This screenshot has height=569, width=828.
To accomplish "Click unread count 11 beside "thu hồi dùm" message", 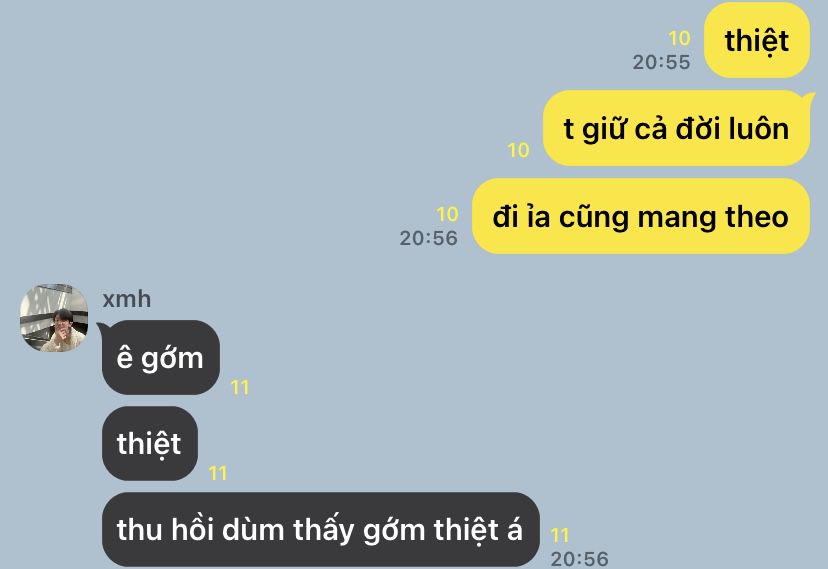I will [x=560, y=535].
